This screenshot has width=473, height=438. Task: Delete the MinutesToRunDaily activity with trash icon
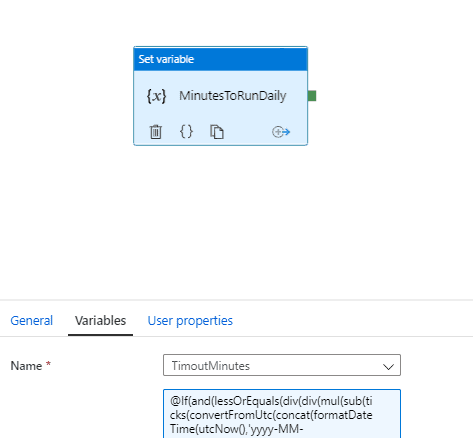[x=156, y=132]
